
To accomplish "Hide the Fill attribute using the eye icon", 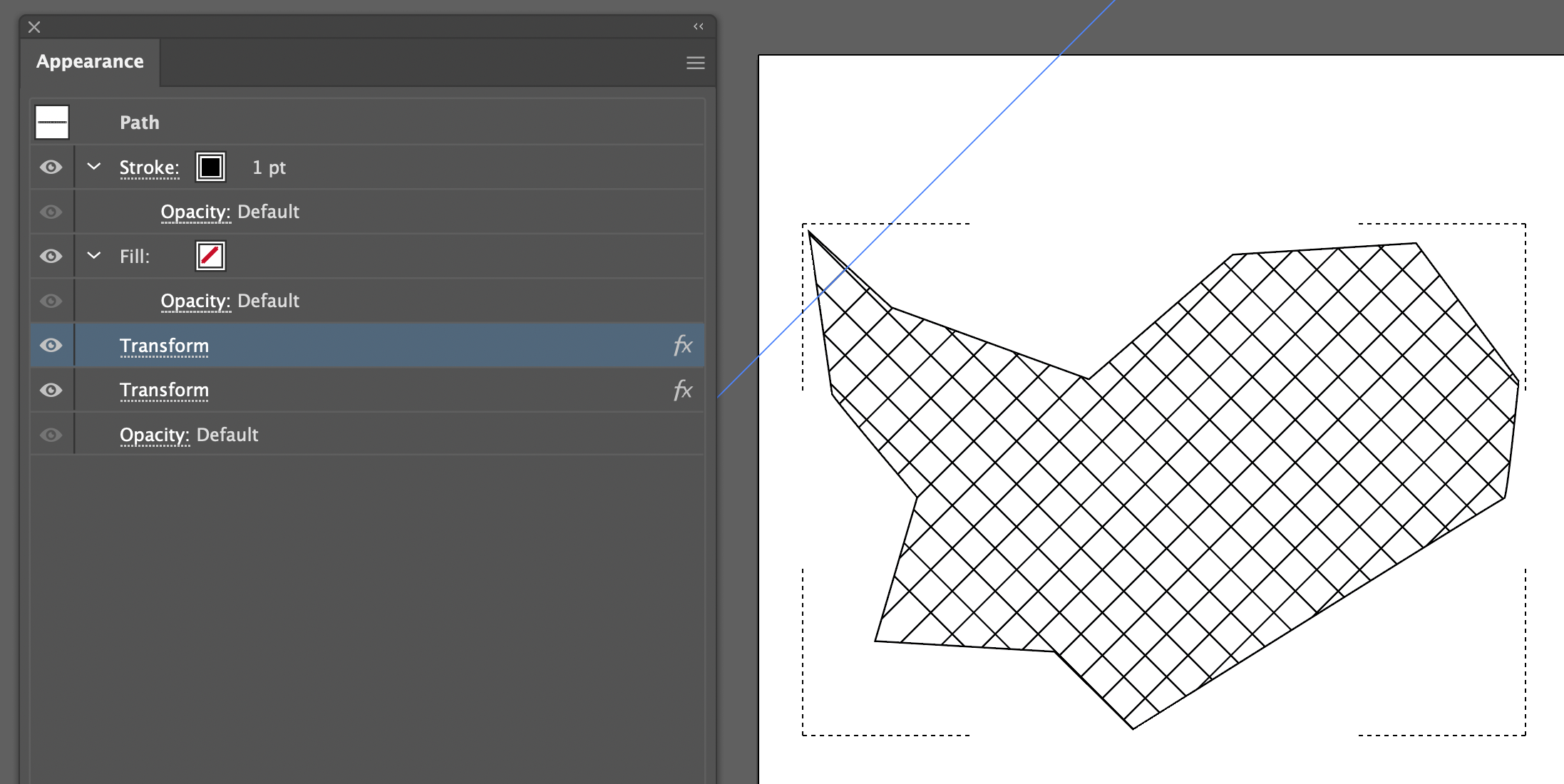I will click(51, 256).
